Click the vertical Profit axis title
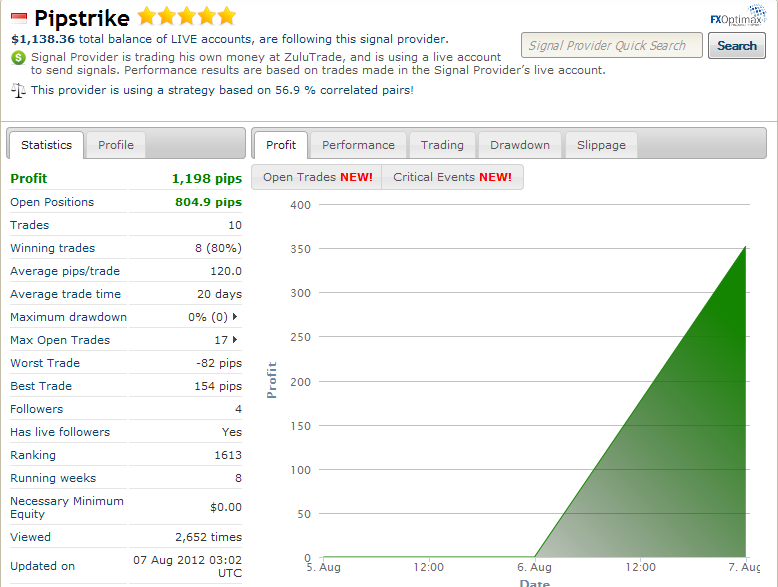Viewport: 778px width, 587px height. click(271, 380)
